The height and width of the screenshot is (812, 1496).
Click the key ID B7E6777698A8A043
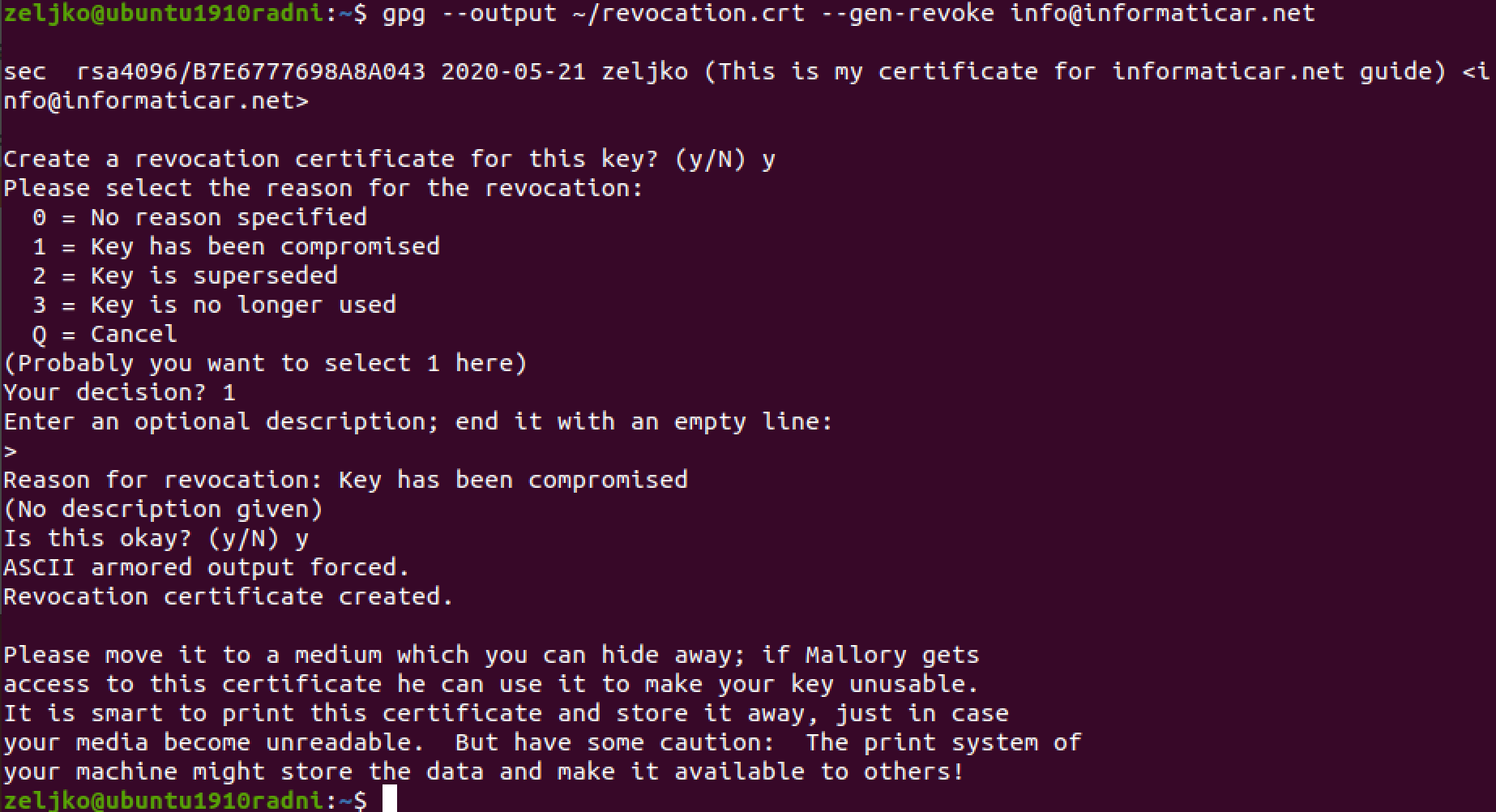pos(309,71)
